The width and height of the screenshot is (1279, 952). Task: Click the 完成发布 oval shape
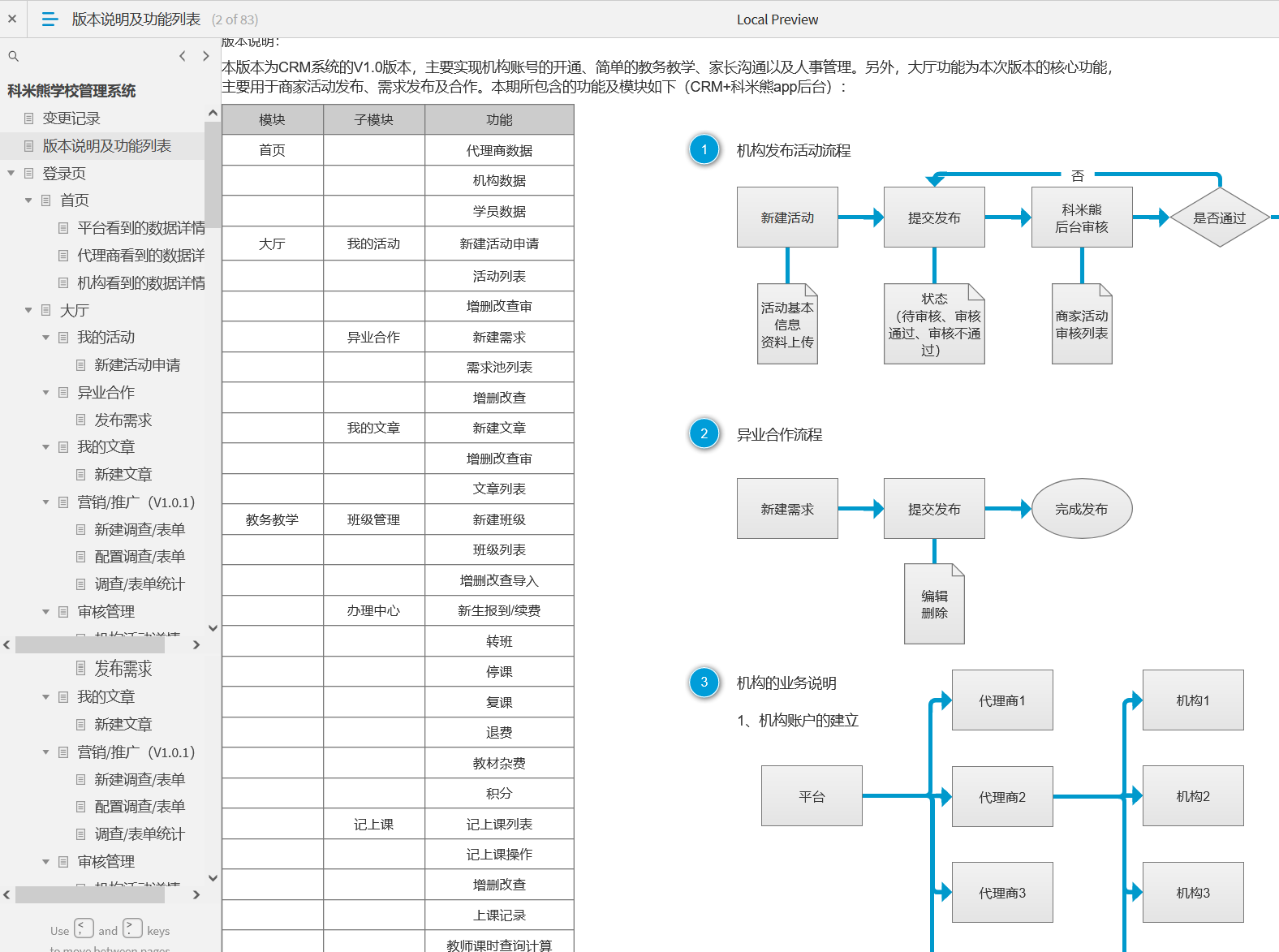coord(1082,509)
